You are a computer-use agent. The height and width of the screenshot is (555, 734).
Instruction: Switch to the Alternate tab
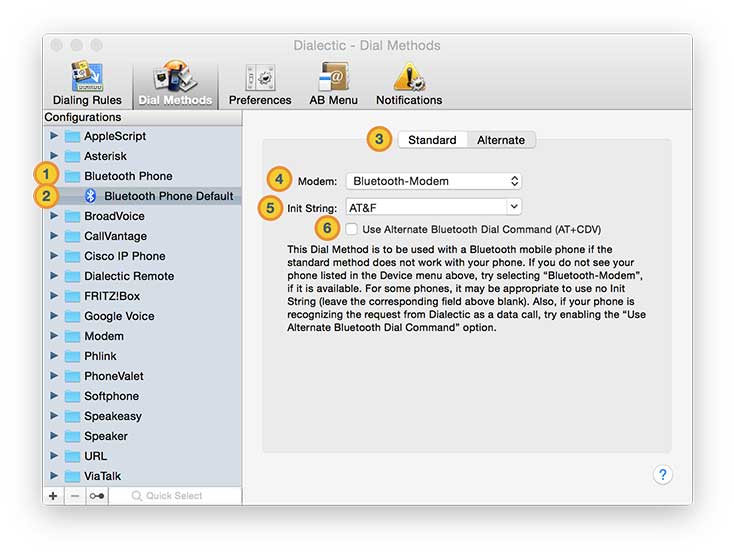tap(501, 140)
